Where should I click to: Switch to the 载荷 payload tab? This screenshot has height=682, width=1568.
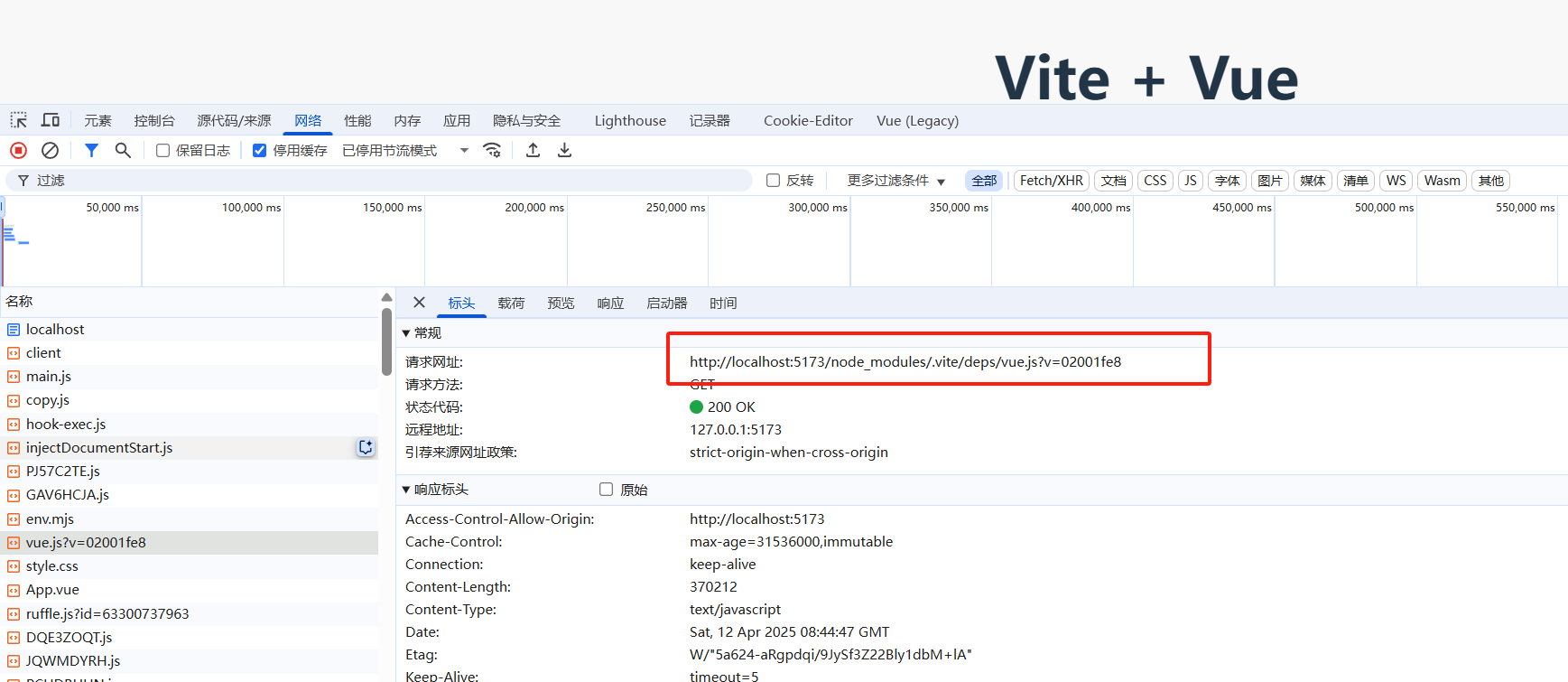tap(511, 304)
